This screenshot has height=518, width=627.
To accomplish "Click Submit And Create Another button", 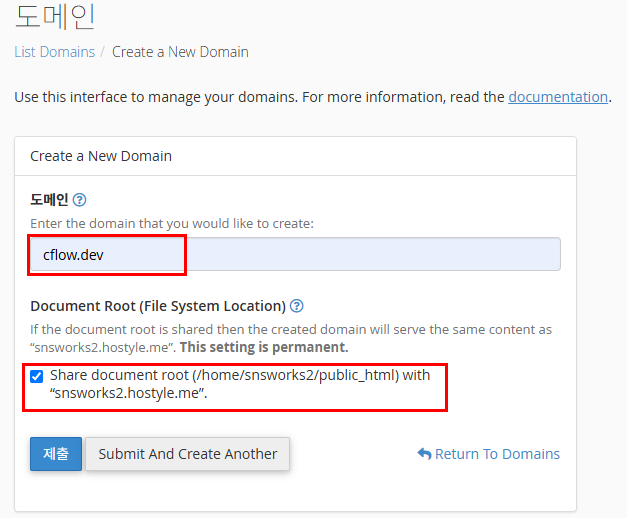I will pyautogui.click(x=188, y=454).
